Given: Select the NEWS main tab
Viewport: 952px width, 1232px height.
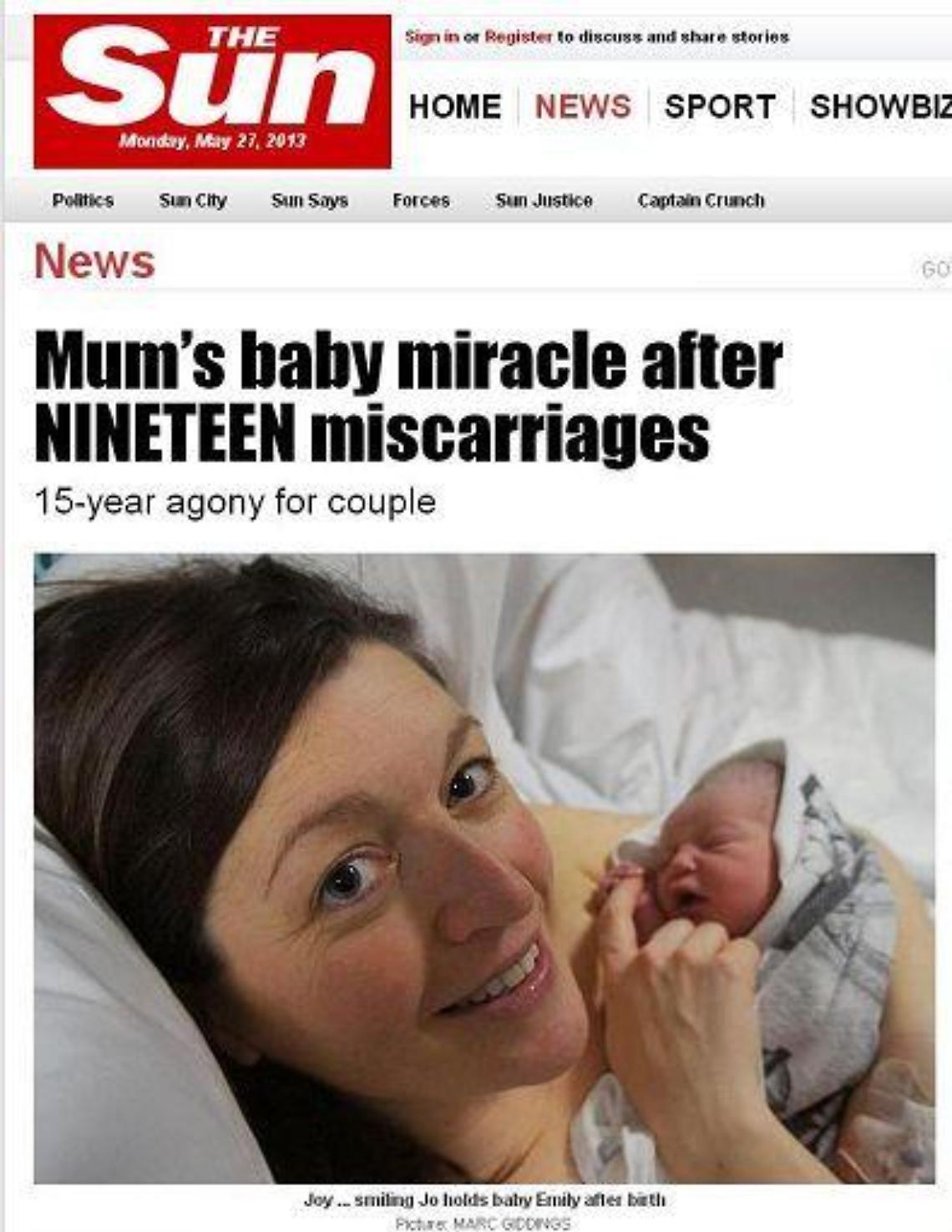Looking at the screenshot, I should [x=583, y=107].
